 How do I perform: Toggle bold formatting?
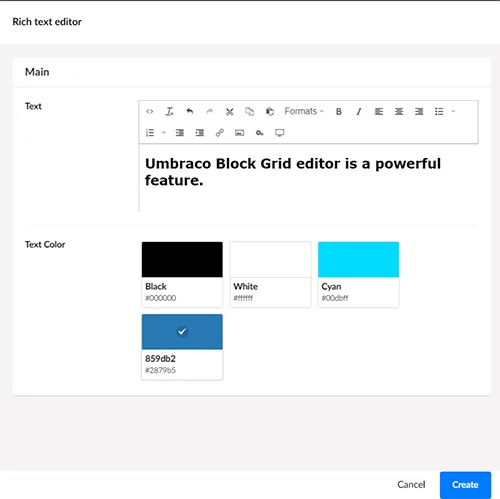(339, 111)
